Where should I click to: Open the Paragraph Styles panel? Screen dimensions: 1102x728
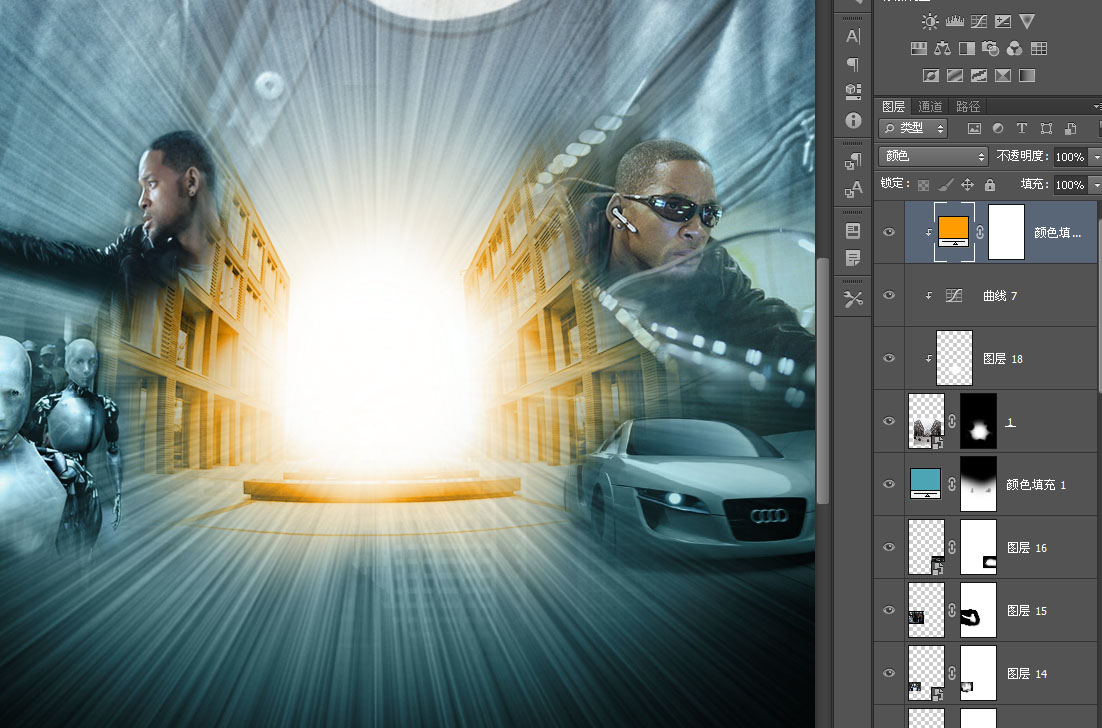click(853, 162)
